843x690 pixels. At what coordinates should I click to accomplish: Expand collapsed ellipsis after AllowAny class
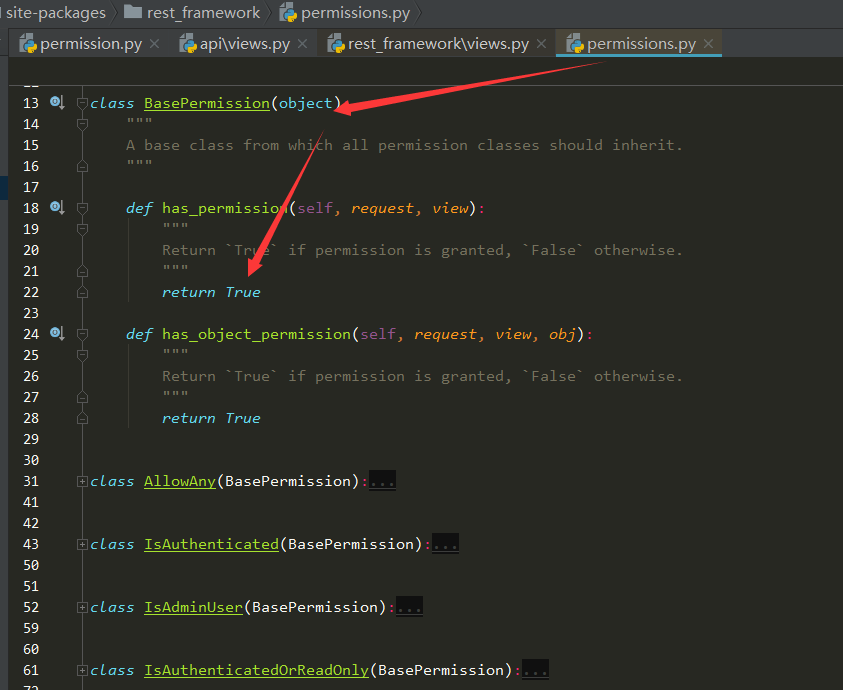click(382, 481)
